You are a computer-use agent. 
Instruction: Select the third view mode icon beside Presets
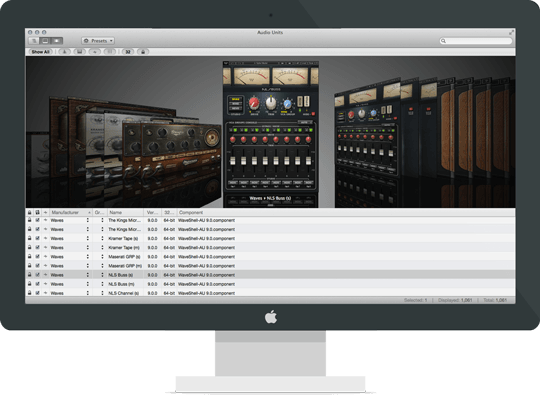(57, 41)
